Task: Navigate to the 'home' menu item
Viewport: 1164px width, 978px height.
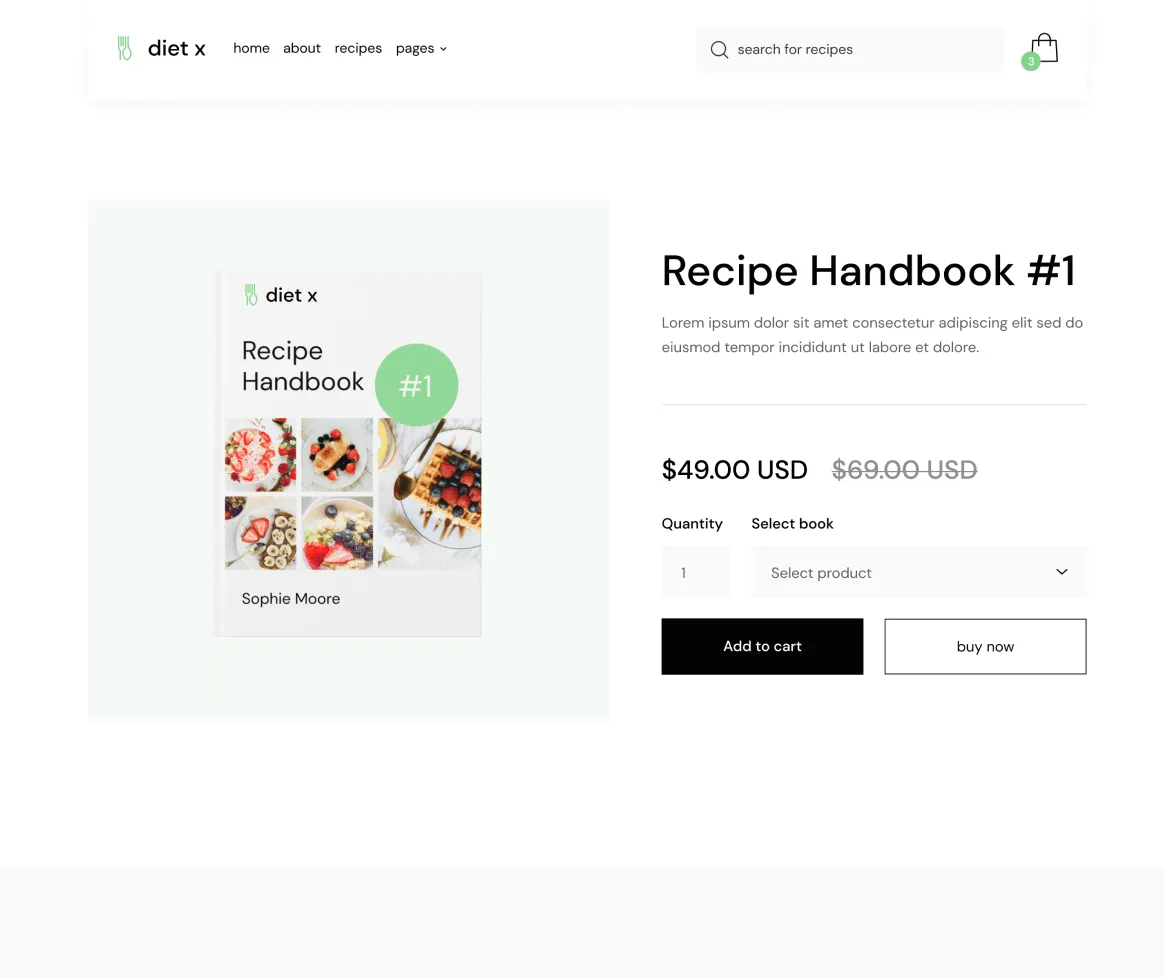Action: coord(251,48)
